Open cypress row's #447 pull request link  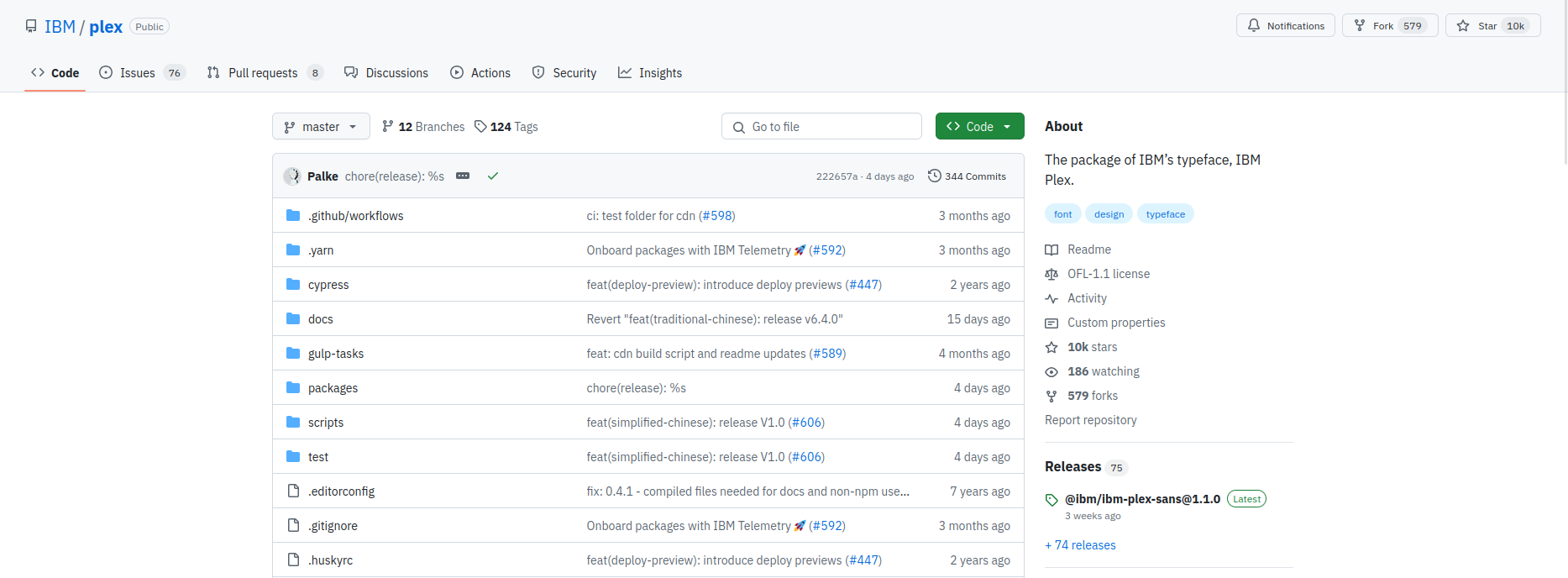(x=863, y=285)
